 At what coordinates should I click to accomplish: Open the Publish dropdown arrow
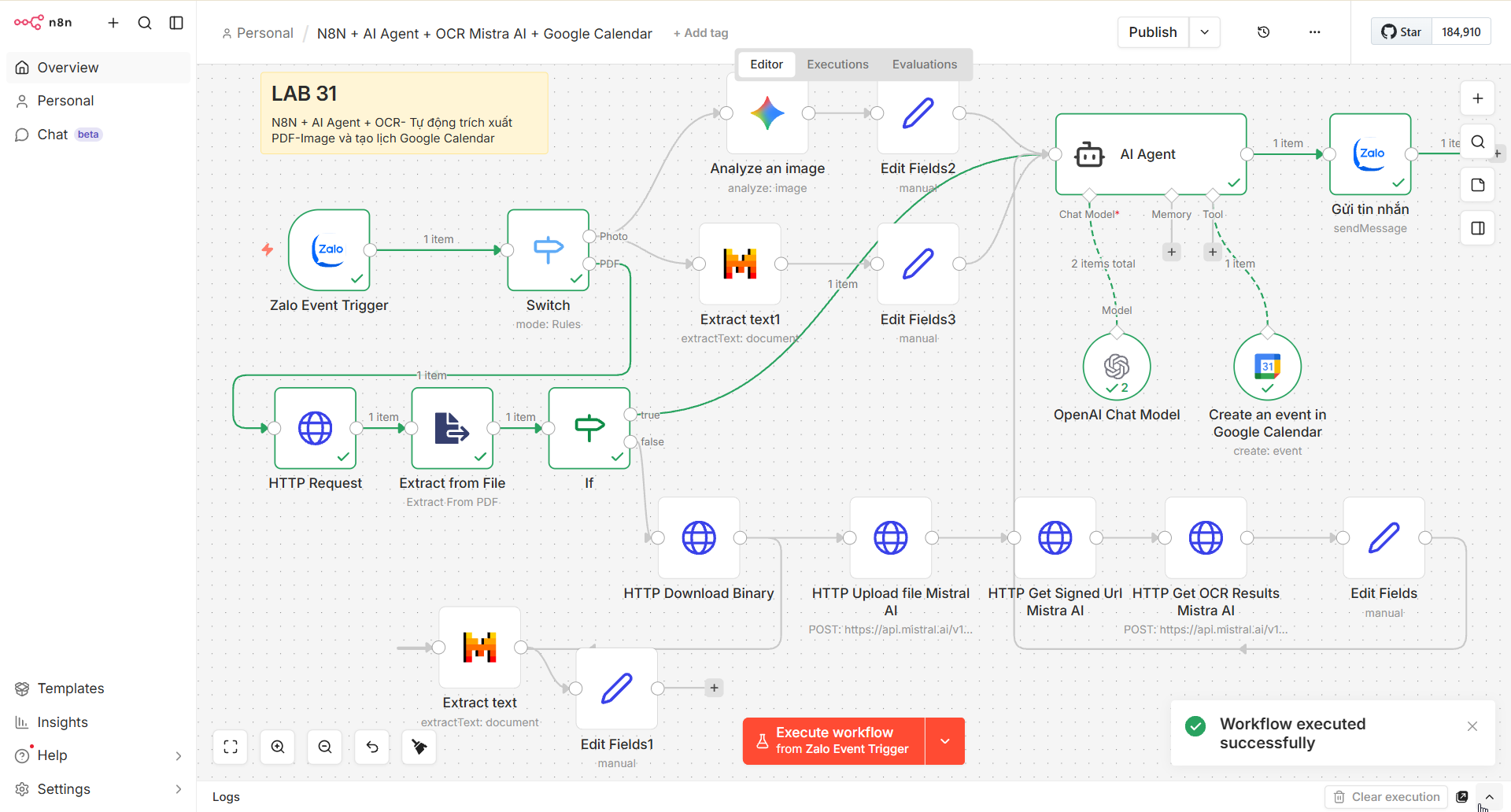tap(1204, 32)
